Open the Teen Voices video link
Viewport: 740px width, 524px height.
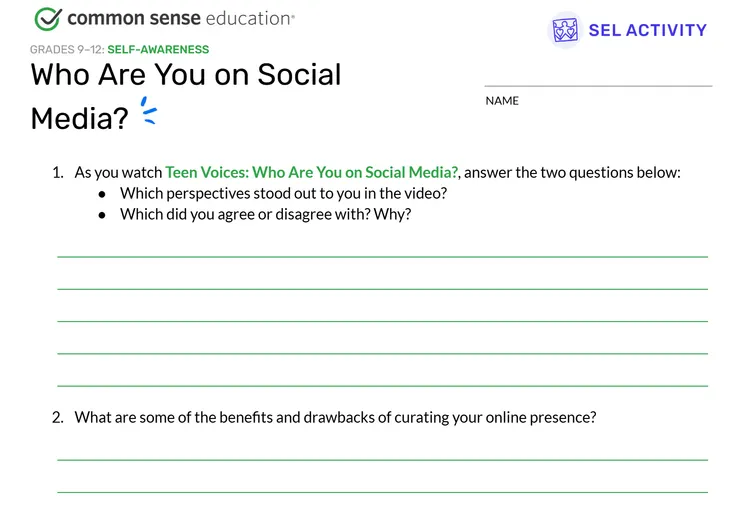pos(311,172)
